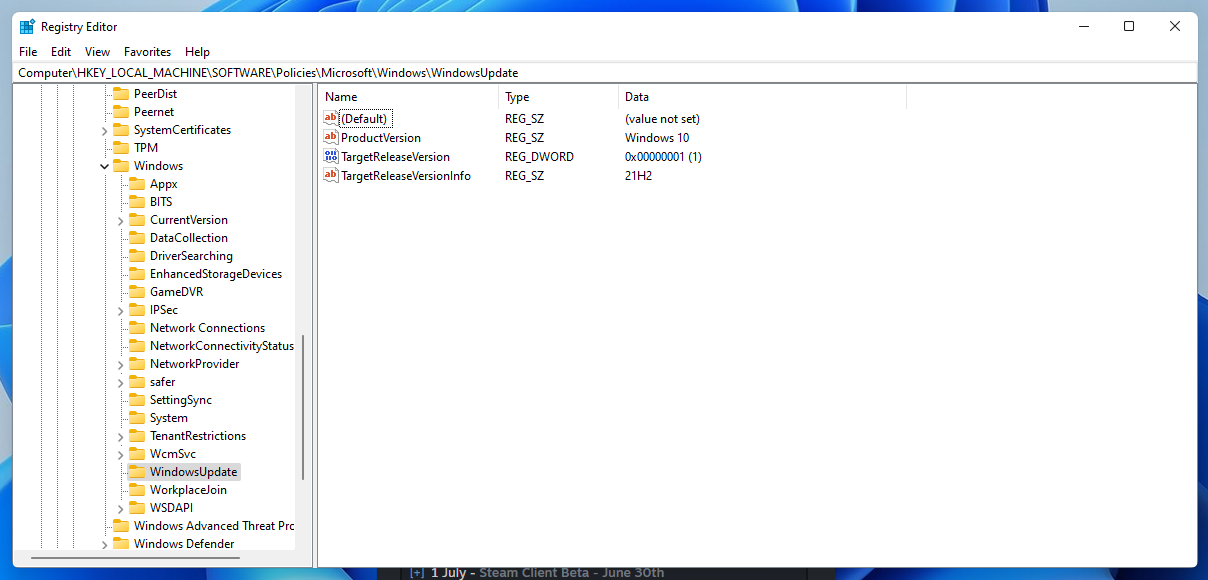Click the DataCollection folder icon
1208x580 pixels.
pos(137,238)
